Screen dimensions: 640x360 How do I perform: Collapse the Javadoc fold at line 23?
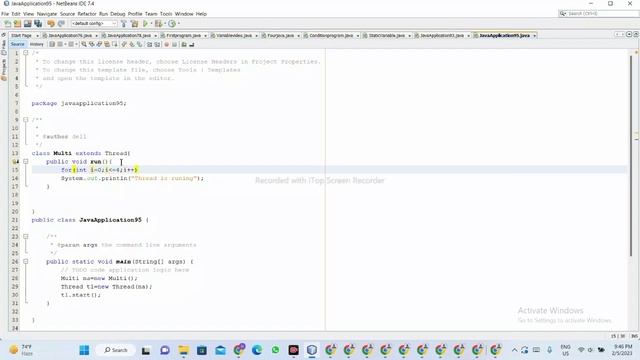click(x=26, y=236)
